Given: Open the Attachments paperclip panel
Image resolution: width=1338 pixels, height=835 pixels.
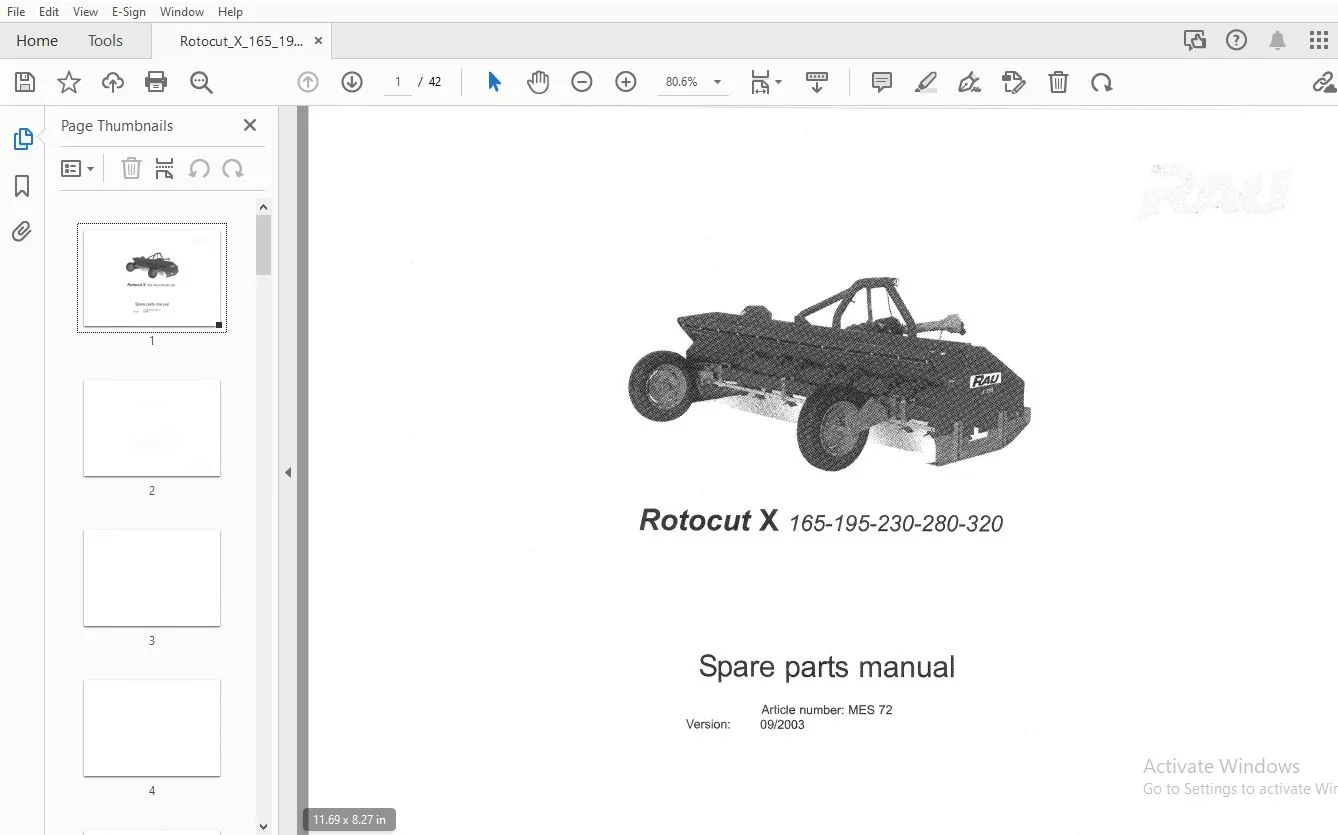Looking at the screenshot, I should pyautogui.click(x=22, y=232).
